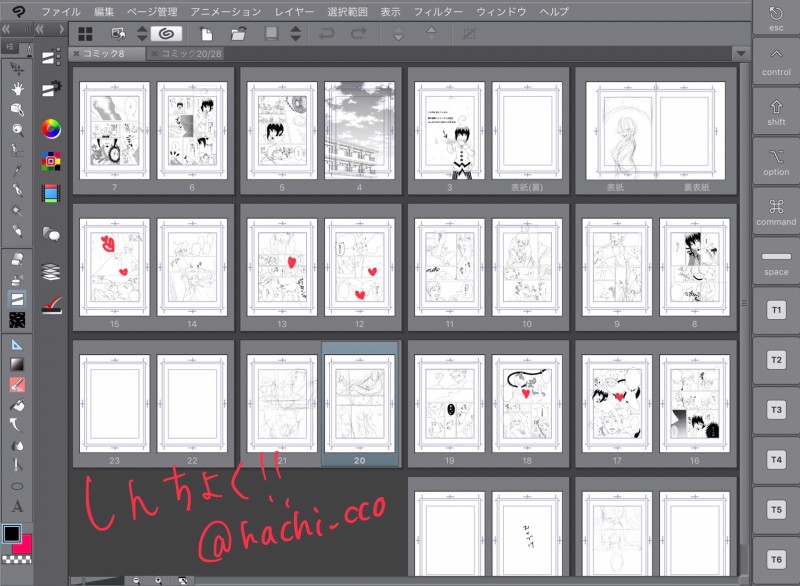Tap the esc key on edge keyboard
This screenshot has width=800, height=586.
(x=776, y=18)
